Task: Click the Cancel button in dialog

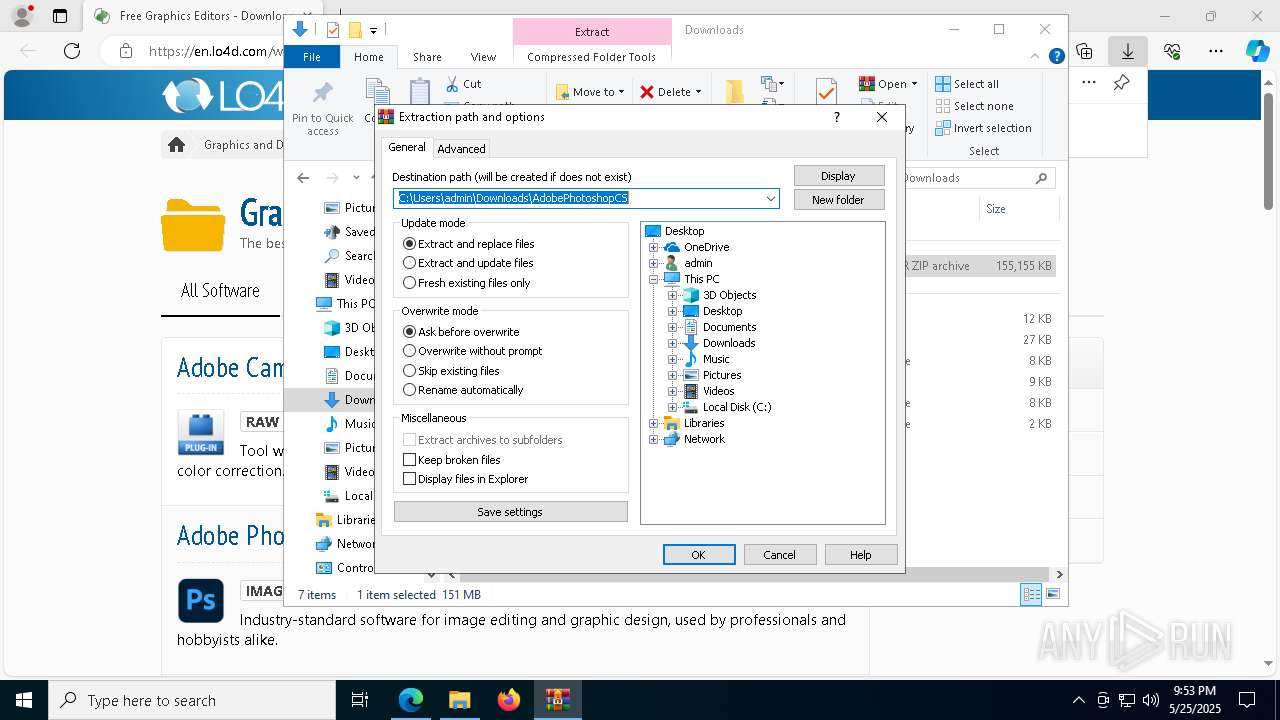Action: pos(779,555)
